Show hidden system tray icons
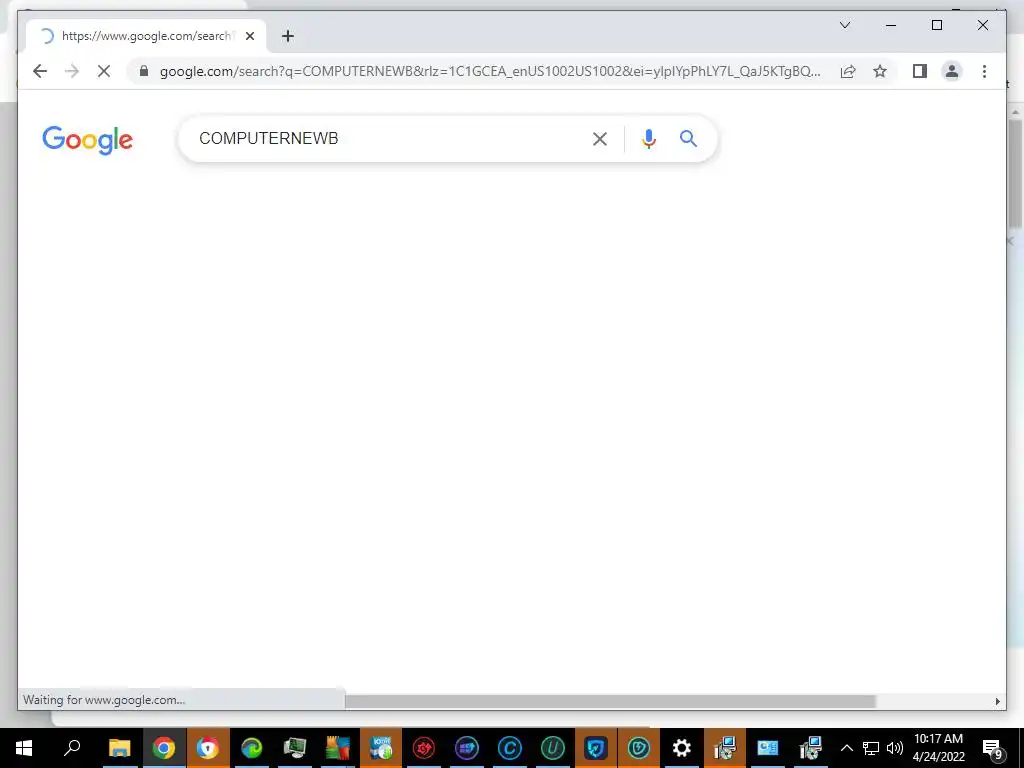This screenshot has width=1024, height=768. 846,748
